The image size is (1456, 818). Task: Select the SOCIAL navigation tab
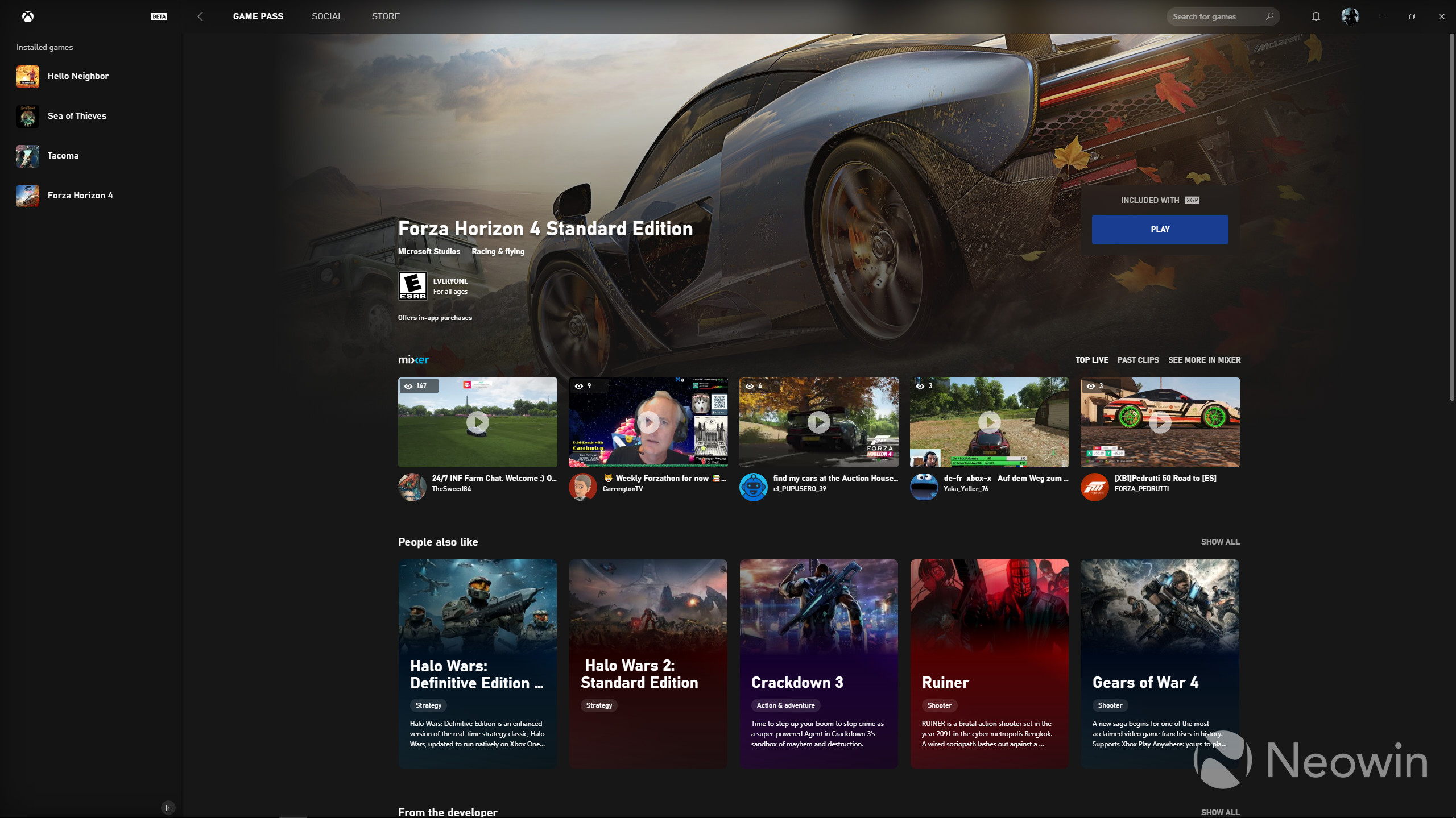327,16
